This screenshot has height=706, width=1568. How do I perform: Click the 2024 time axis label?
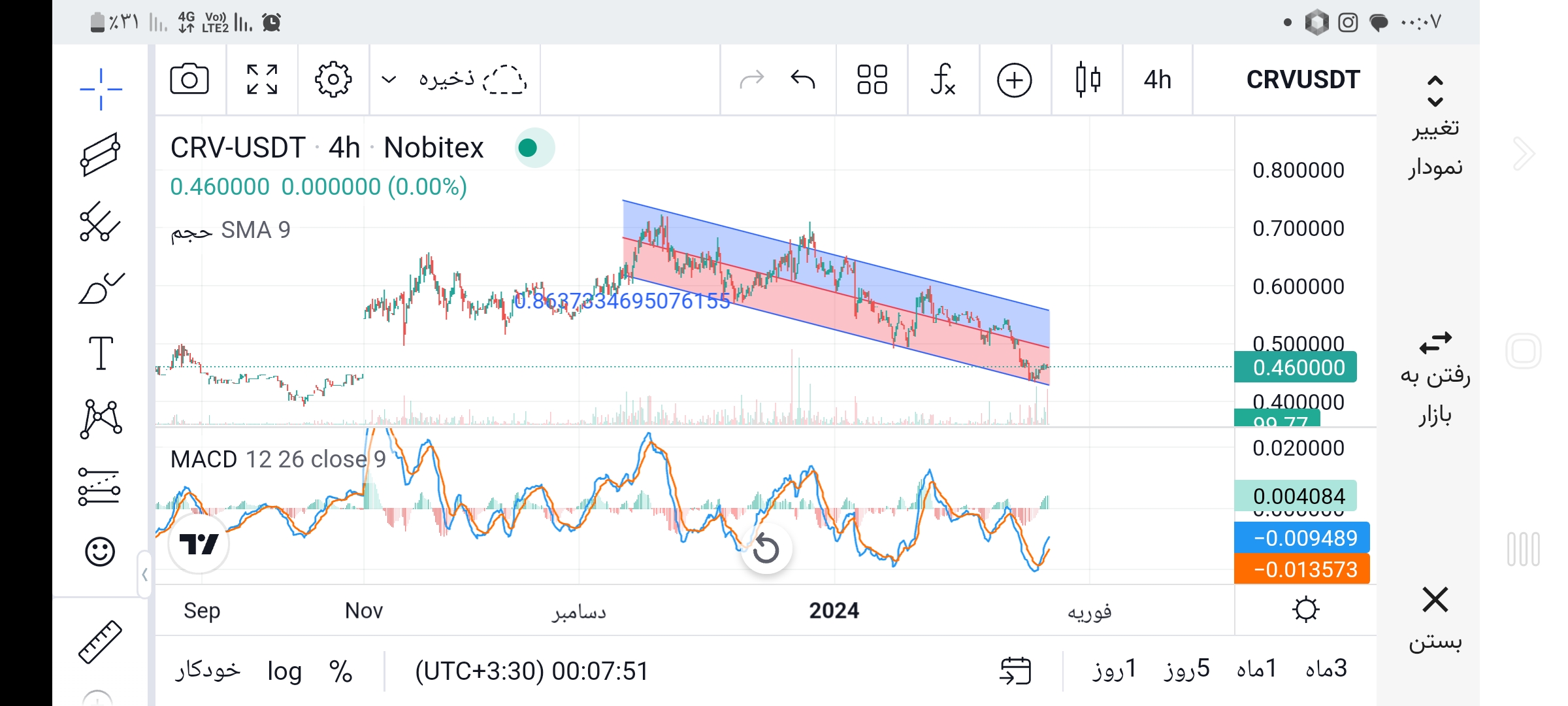click(x=834, y=611)
